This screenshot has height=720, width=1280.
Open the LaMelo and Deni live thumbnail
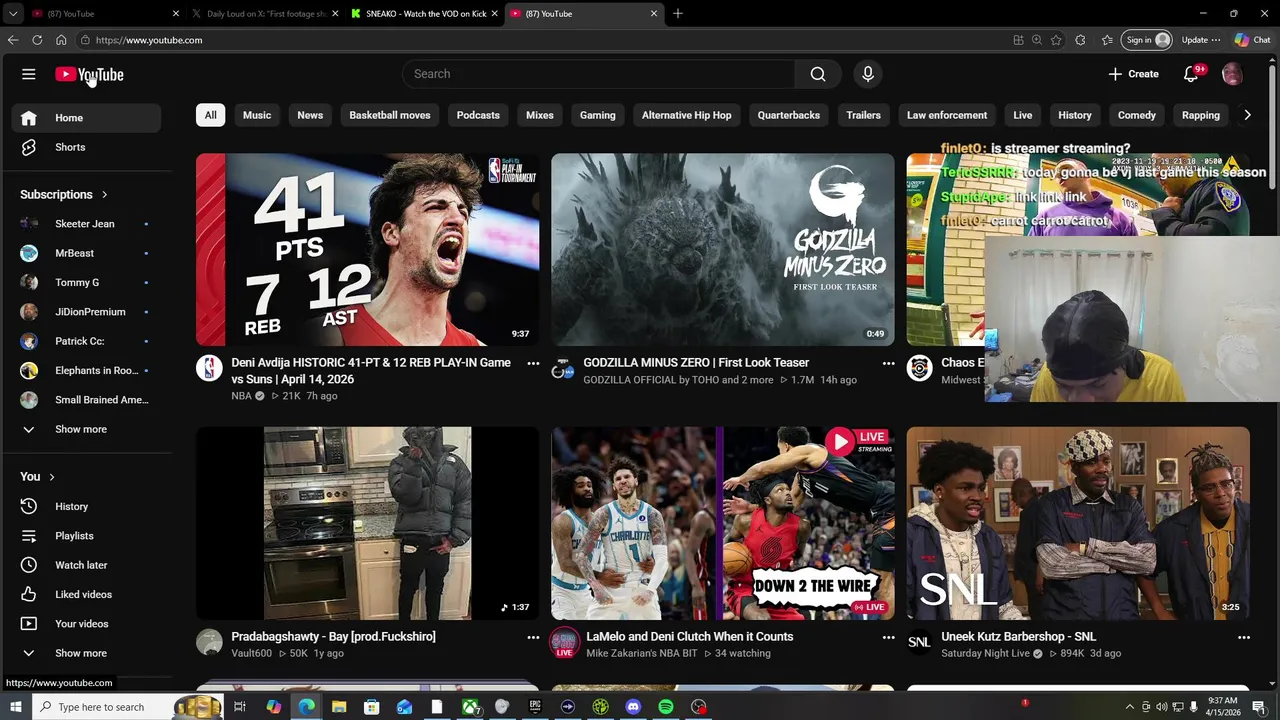click(x=723, y=523)
